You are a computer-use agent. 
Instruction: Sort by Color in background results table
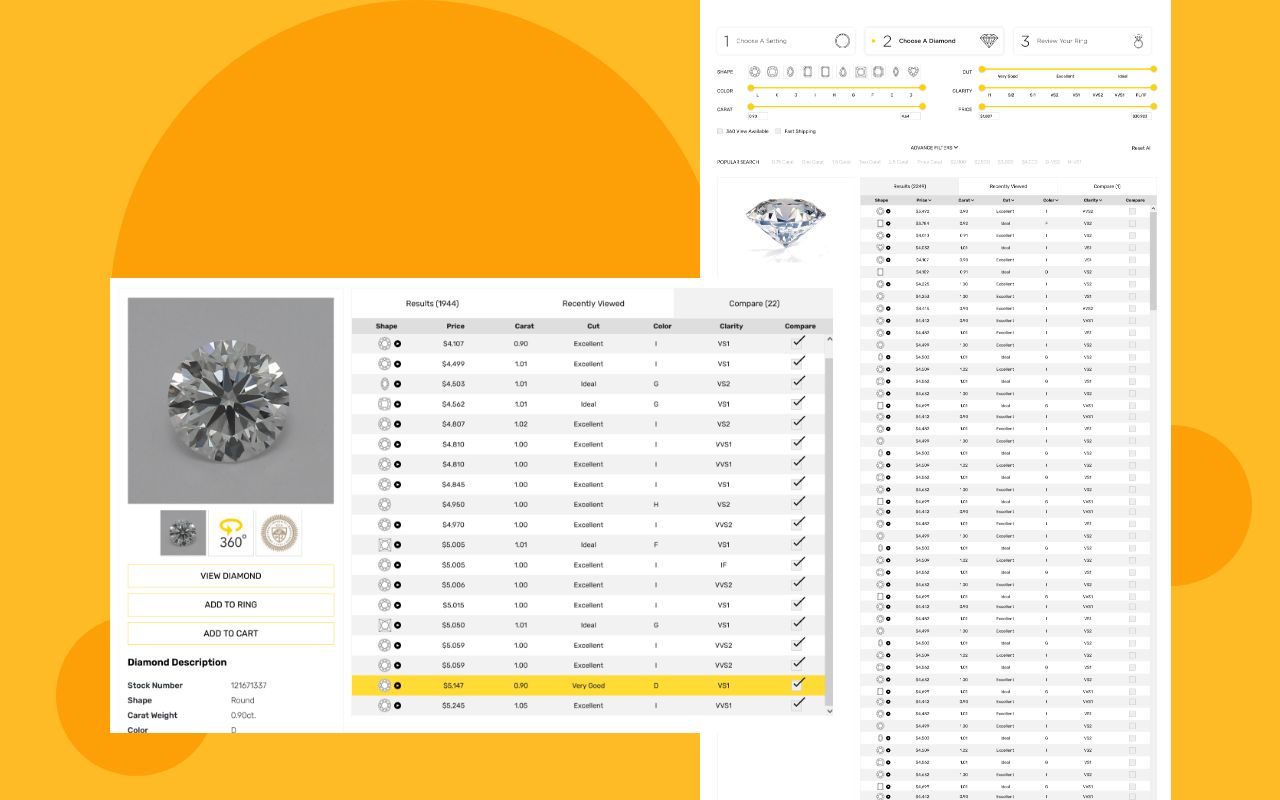click(x=1050, y=200)
